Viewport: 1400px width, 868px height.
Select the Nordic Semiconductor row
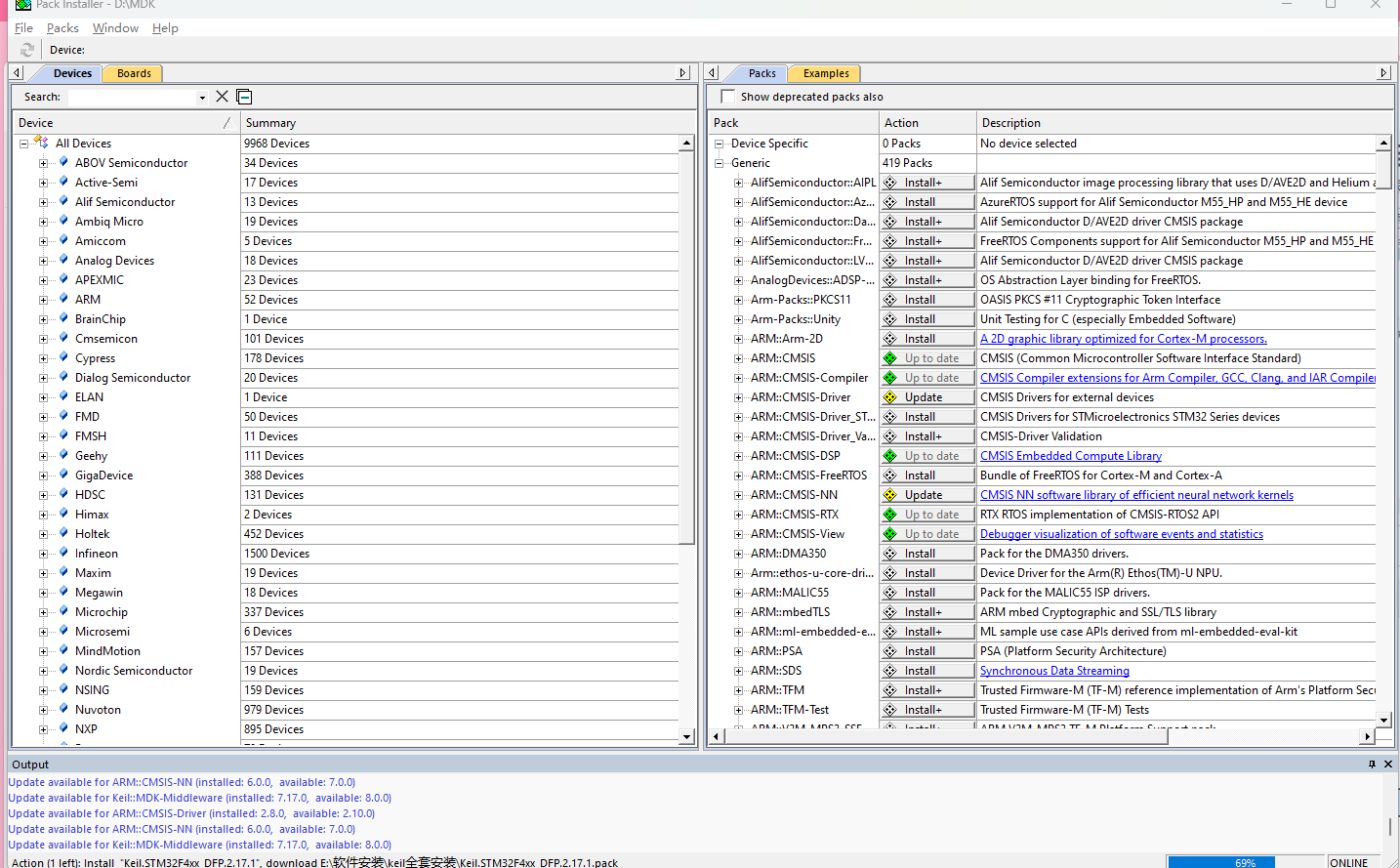pos(134,671)
